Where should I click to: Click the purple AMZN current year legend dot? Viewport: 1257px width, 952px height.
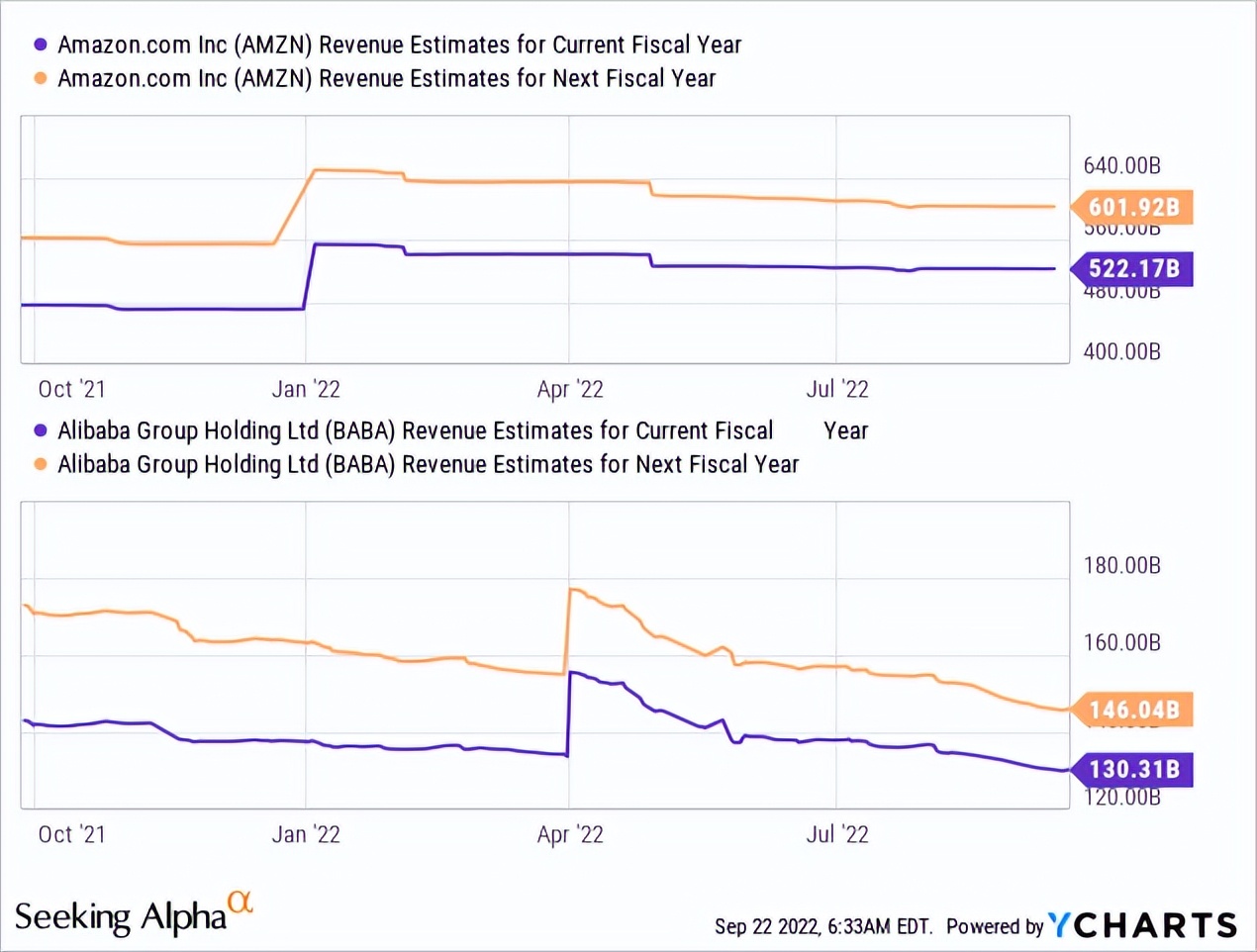click(41, 45)
